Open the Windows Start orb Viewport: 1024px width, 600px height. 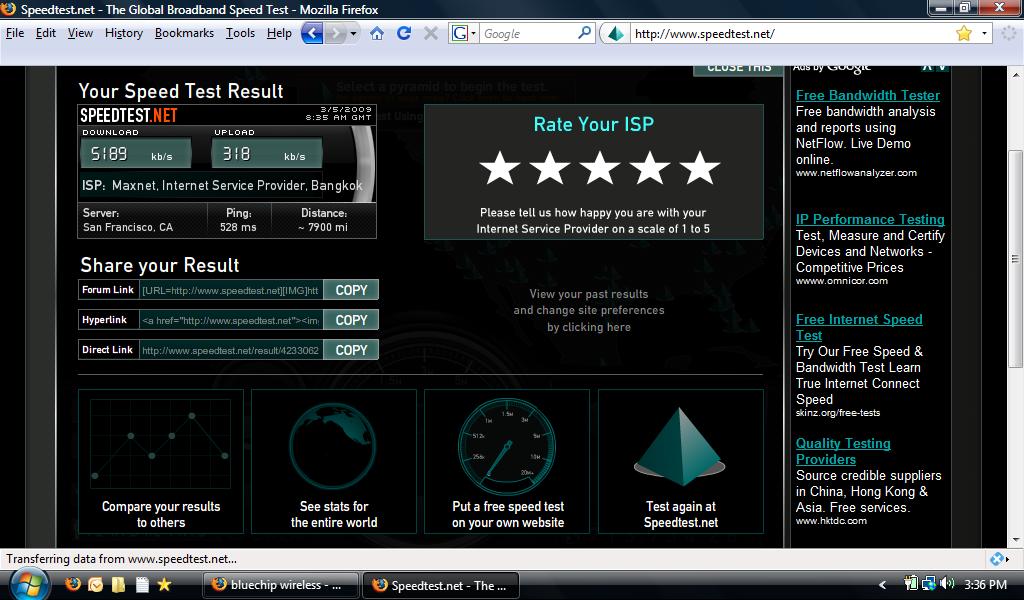(x=29, y=584)
